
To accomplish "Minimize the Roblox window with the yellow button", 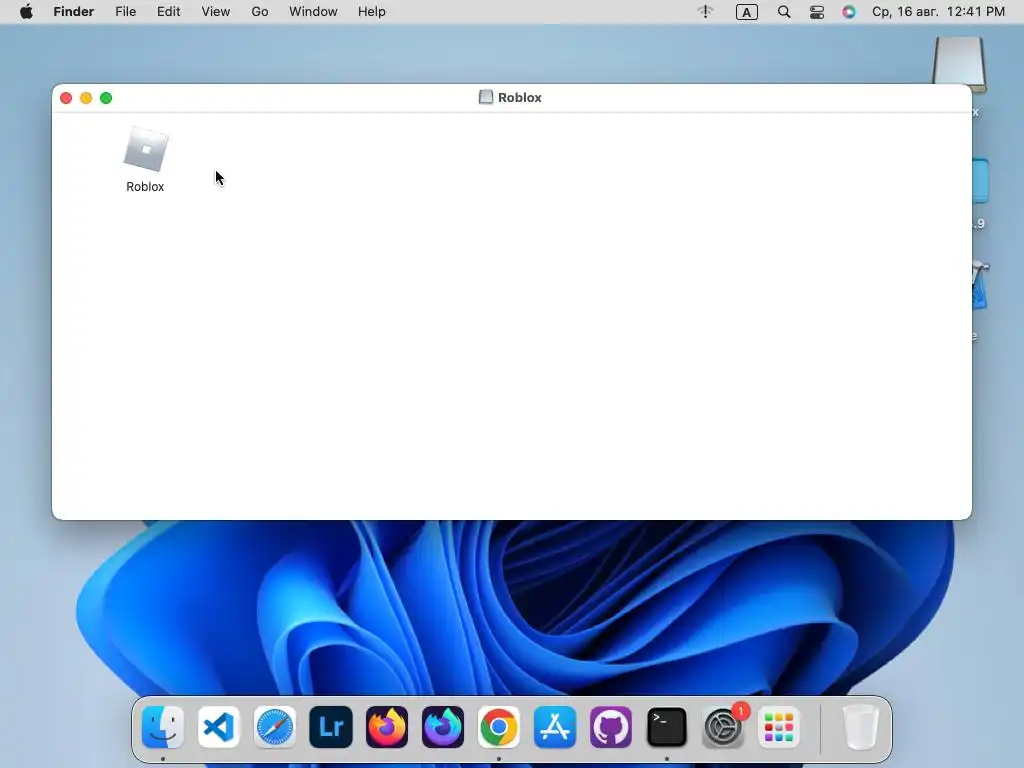I will (x=86, y=98).
